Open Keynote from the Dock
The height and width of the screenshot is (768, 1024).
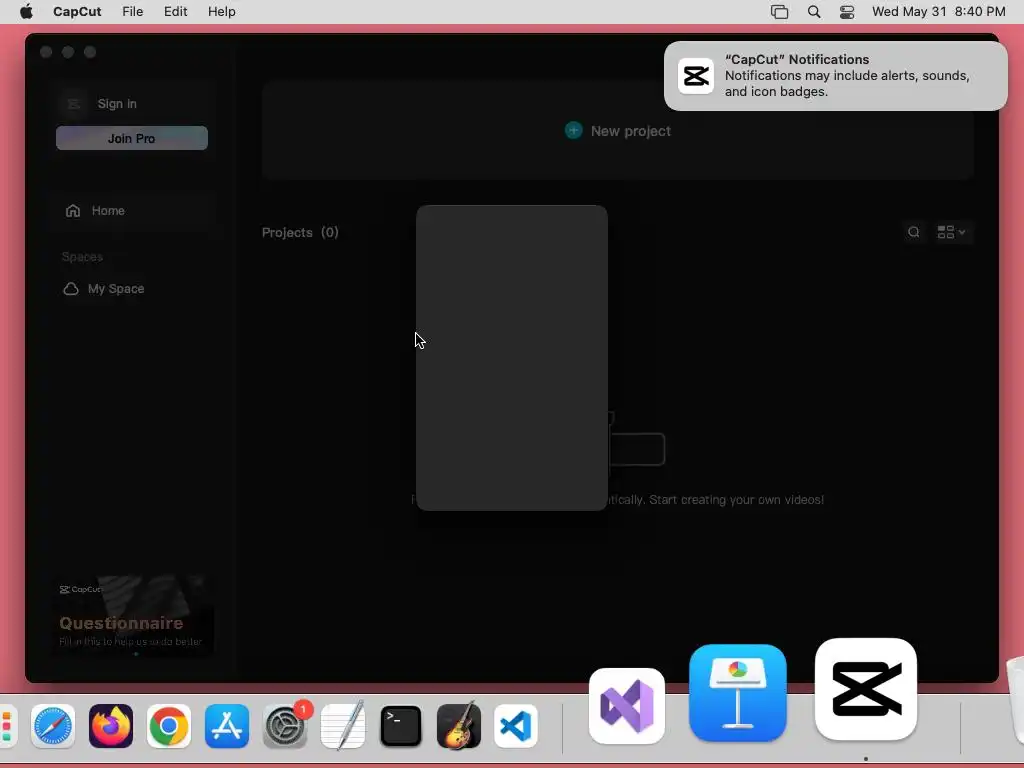(738, 694)
